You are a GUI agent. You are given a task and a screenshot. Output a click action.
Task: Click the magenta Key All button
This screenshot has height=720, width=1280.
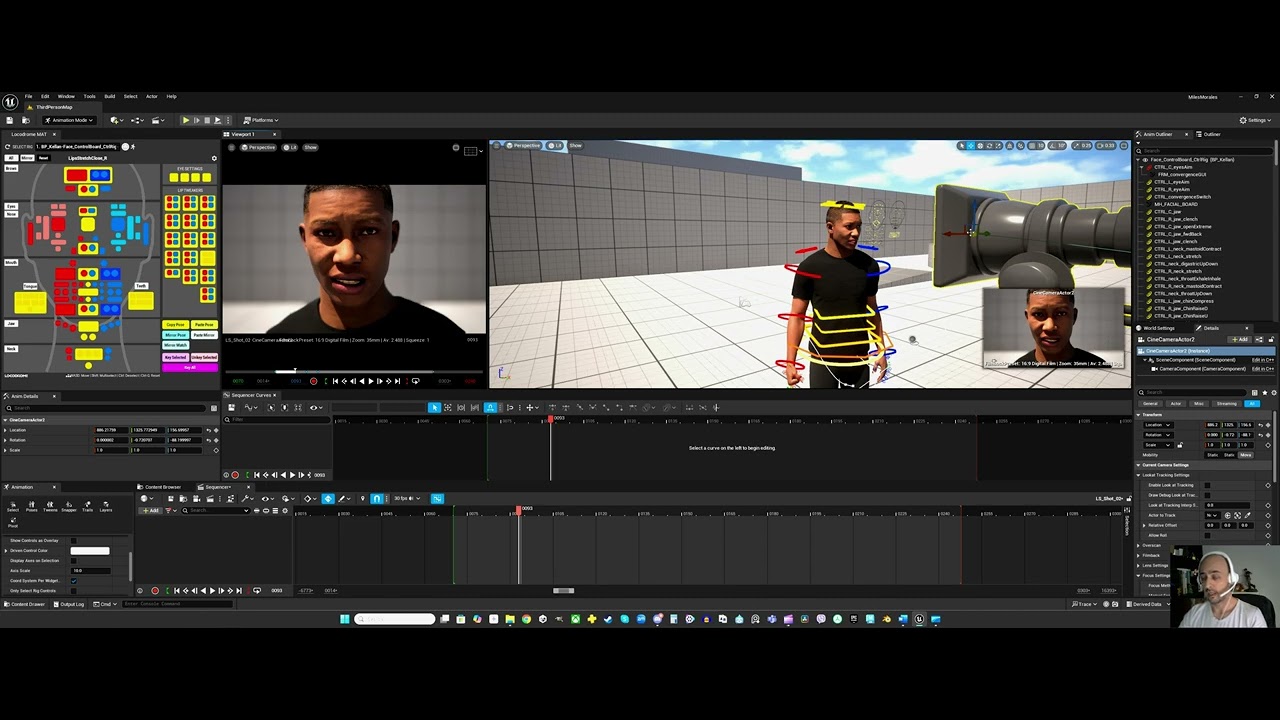190,367
